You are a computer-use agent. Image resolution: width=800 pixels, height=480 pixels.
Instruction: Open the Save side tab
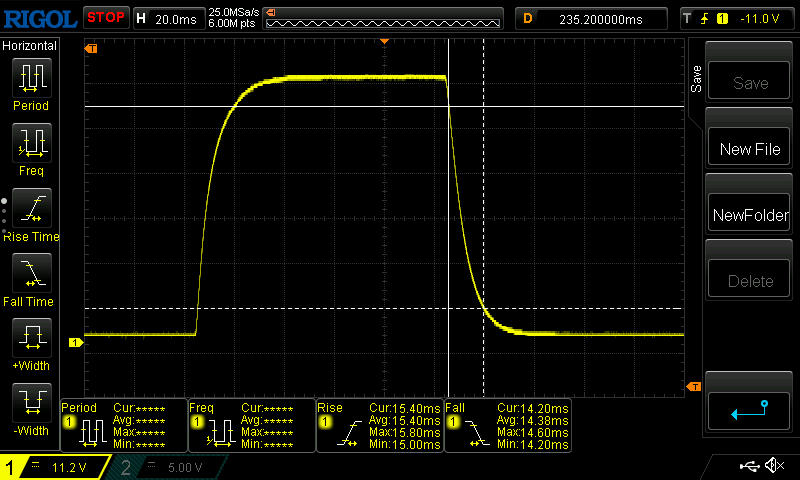coord(696,79)
